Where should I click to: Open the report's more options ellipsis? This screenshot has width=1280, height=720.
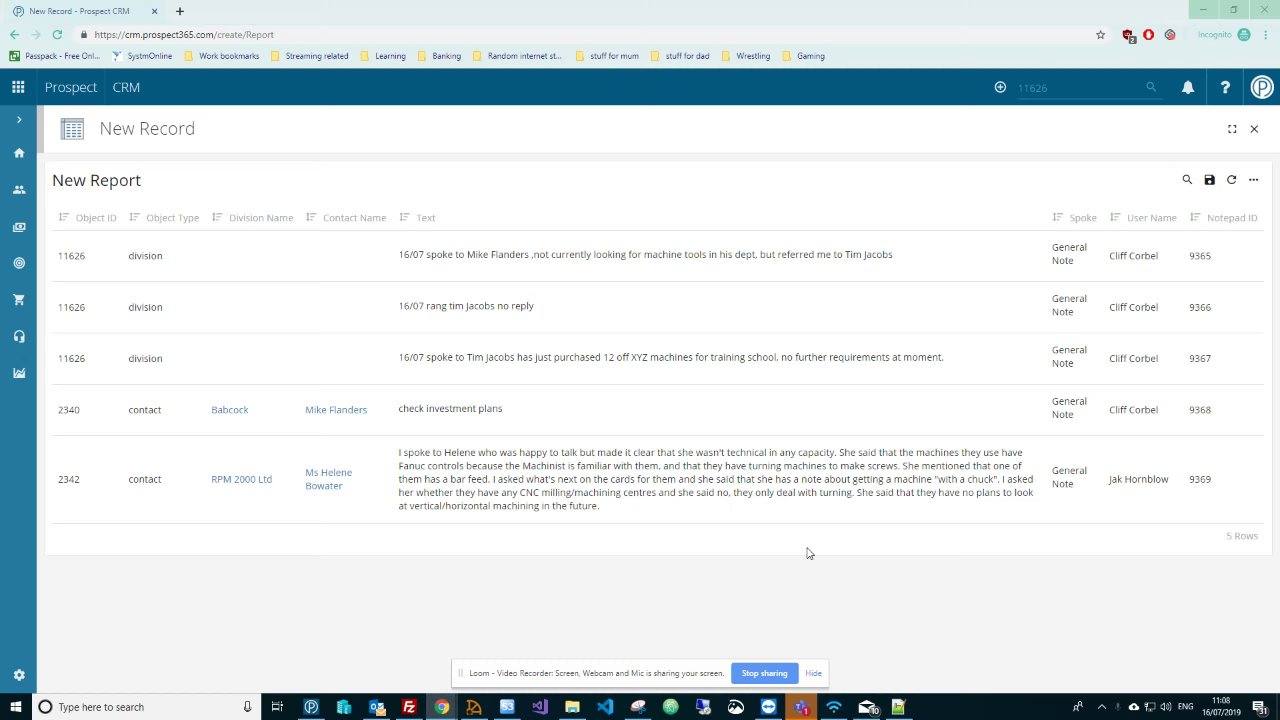(1253, 180)
